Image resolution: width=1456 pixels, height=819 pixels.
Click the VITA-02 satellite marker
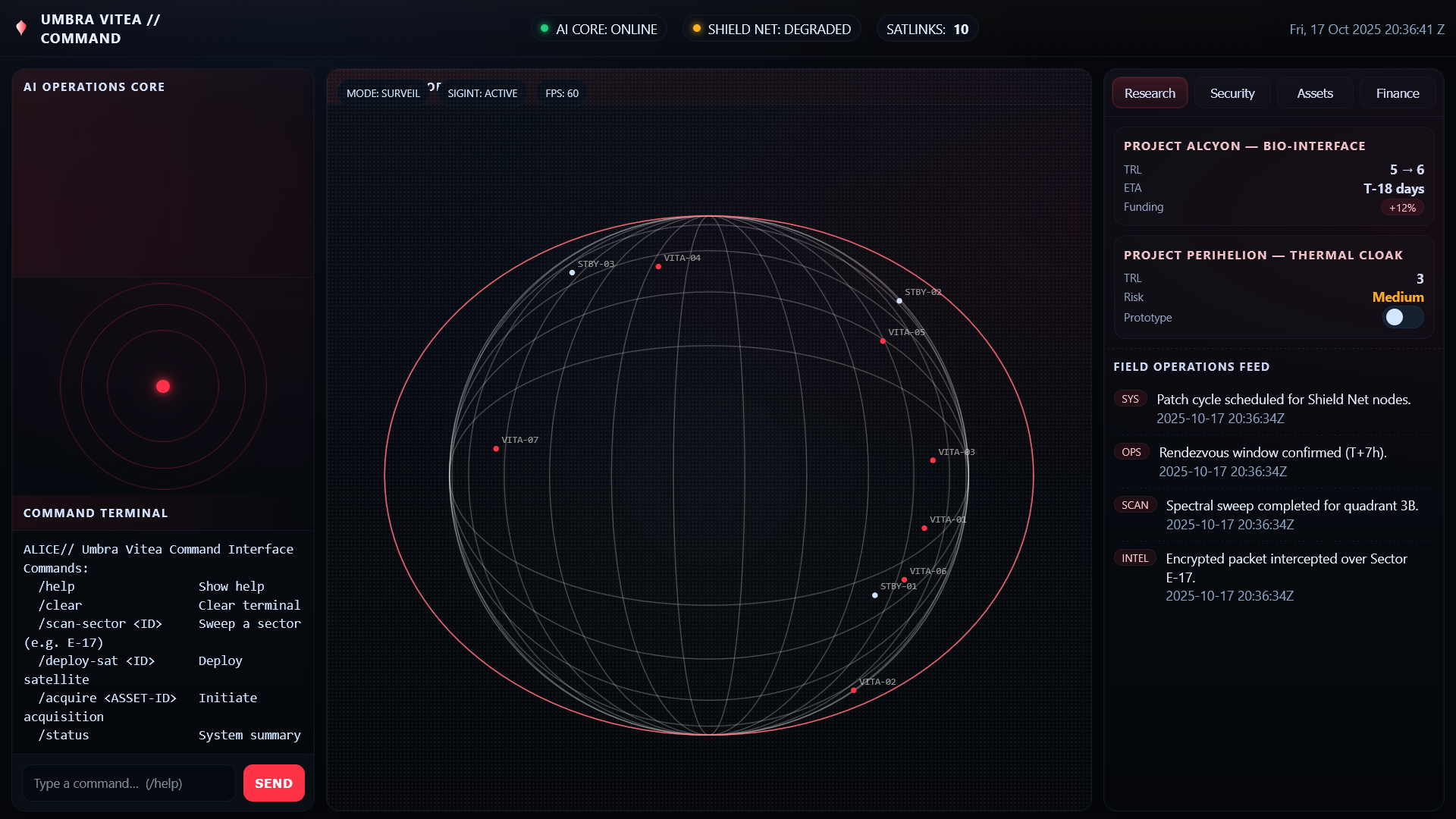pyautogui.click(x=854, y=690)
